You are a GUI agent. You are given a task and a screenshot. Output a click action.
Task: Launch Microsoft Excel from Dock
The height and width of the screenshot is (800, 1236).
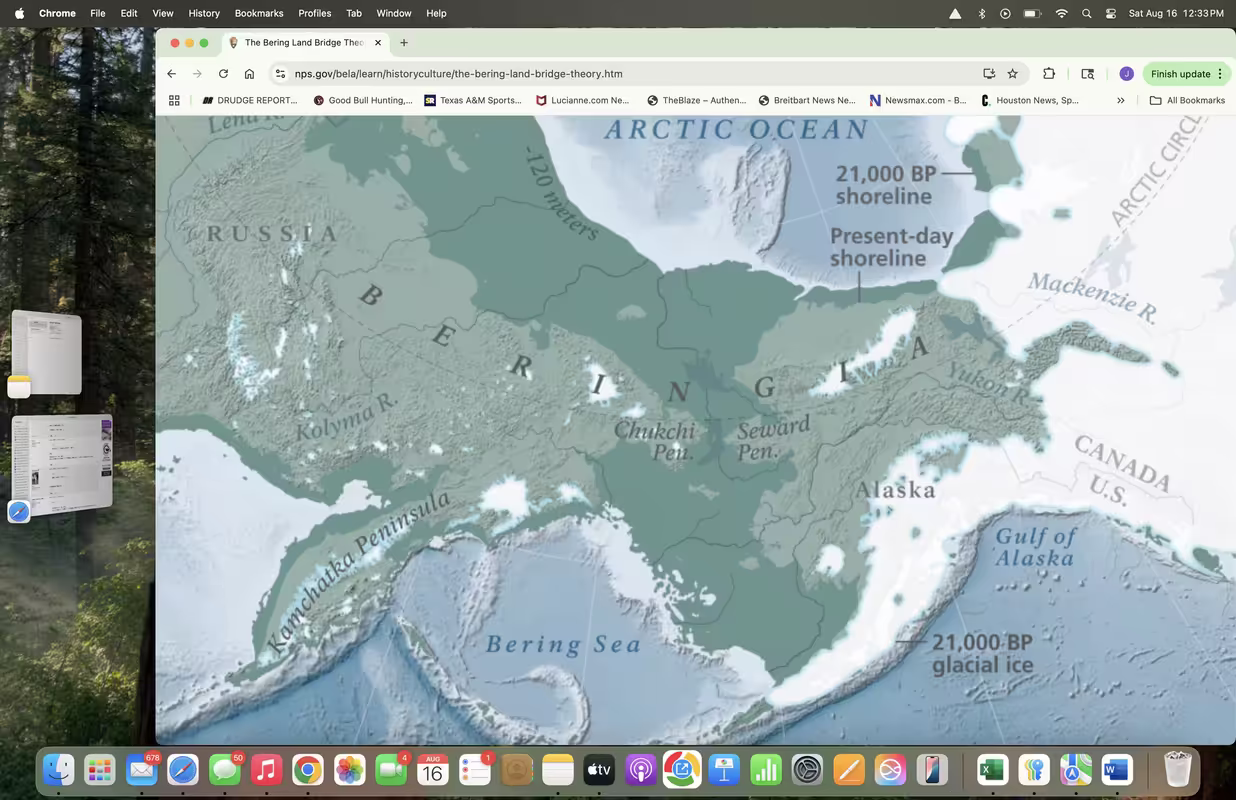tap(992, 770)
